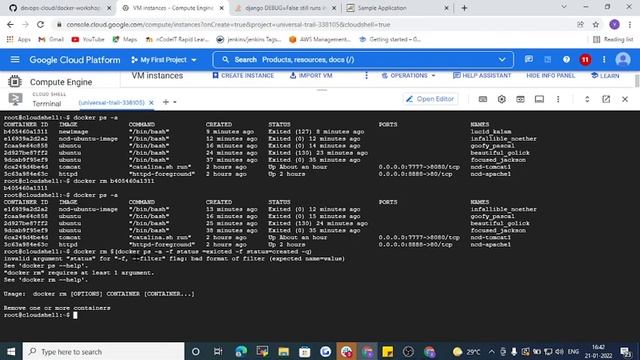Open the Cloud Shell activate icon in header
Image resolution: width=640 pixels, height=360 pixels.
click(x=547, y=60)
